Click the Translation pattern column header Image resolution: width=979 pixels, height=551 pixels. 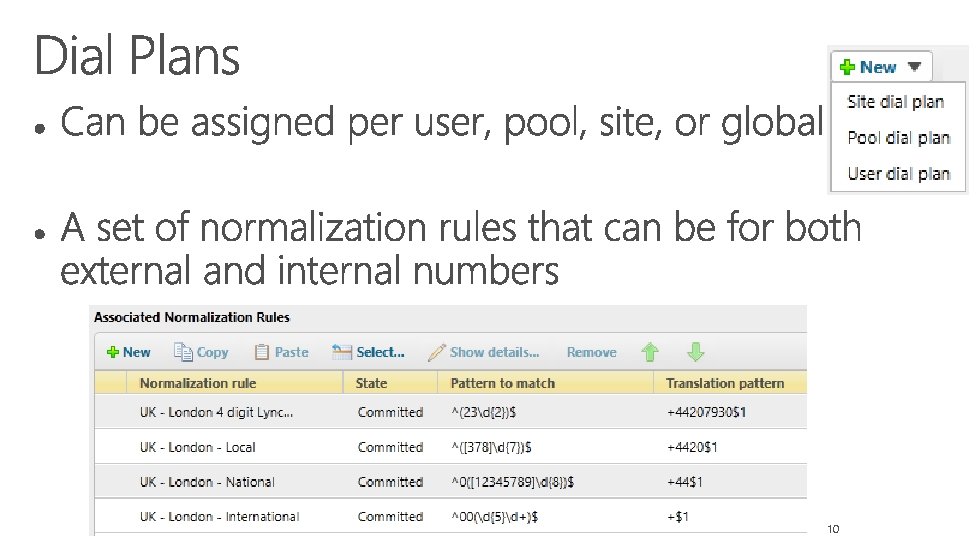tap(725, 383)
